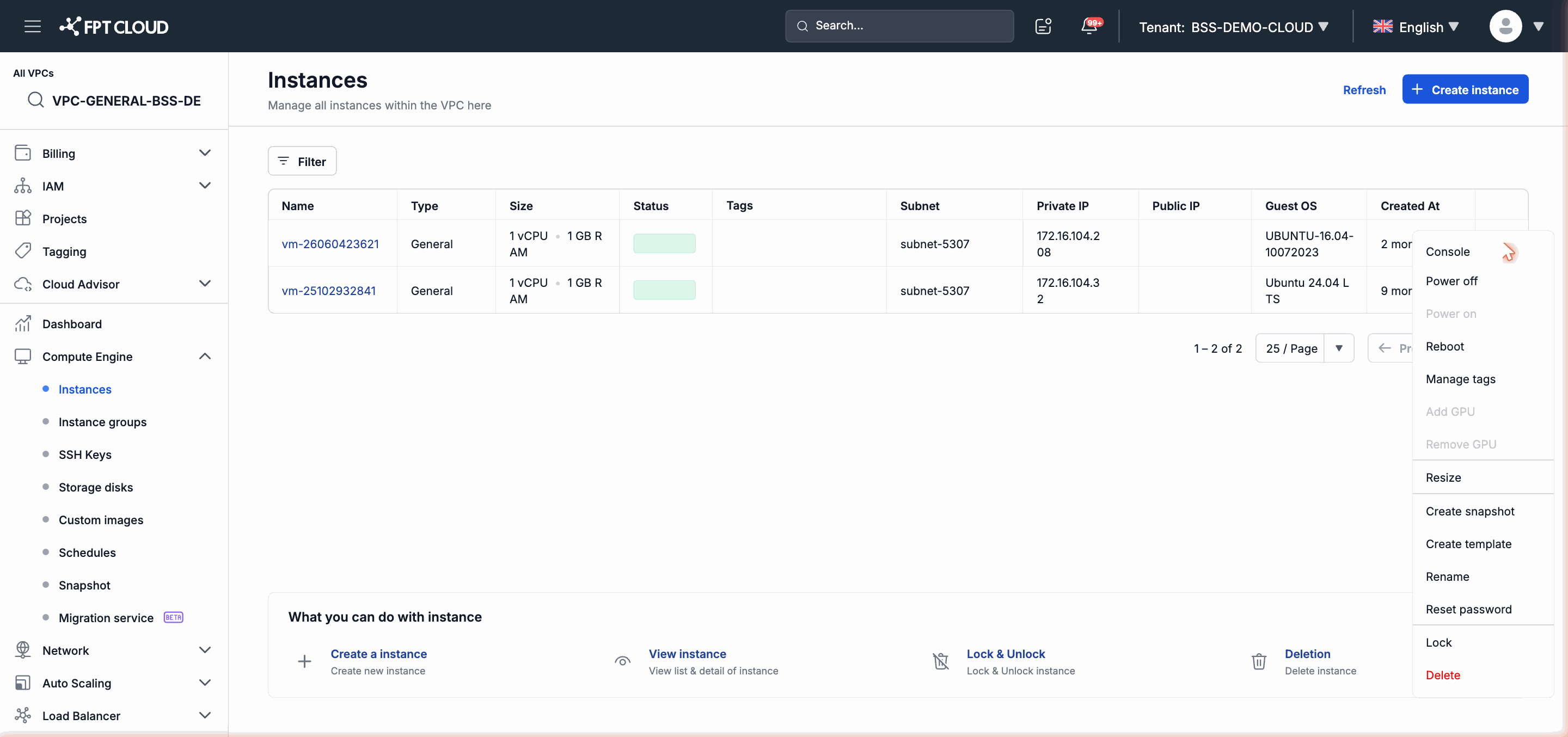Image resolution: width=1568 pixels, height=737 pixels.
Task: Switch language via the English dropdown
Action: click(1416, 27)
